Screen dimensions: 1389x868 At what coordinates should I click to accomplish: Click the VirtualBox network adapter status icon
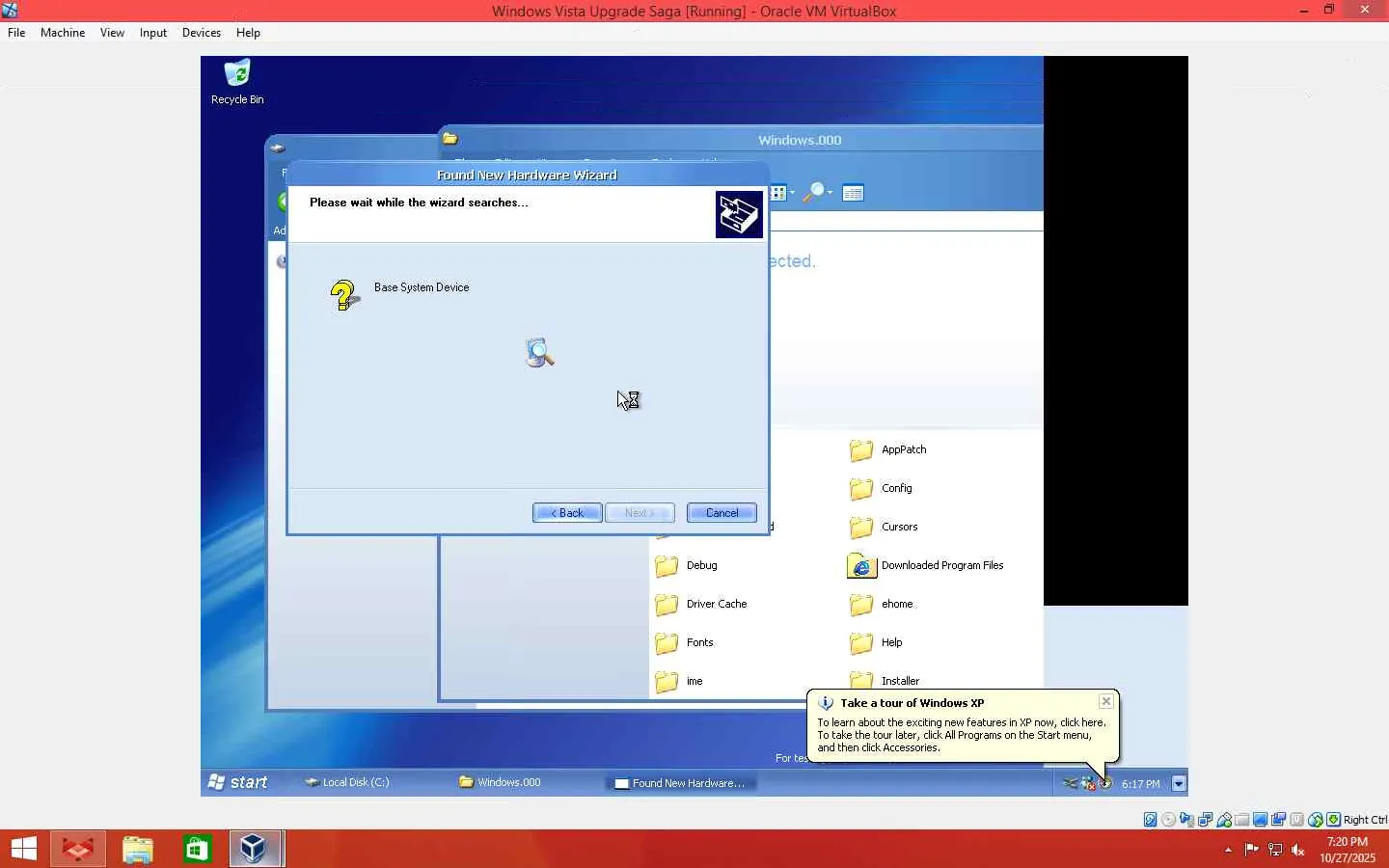(1206, 820)
